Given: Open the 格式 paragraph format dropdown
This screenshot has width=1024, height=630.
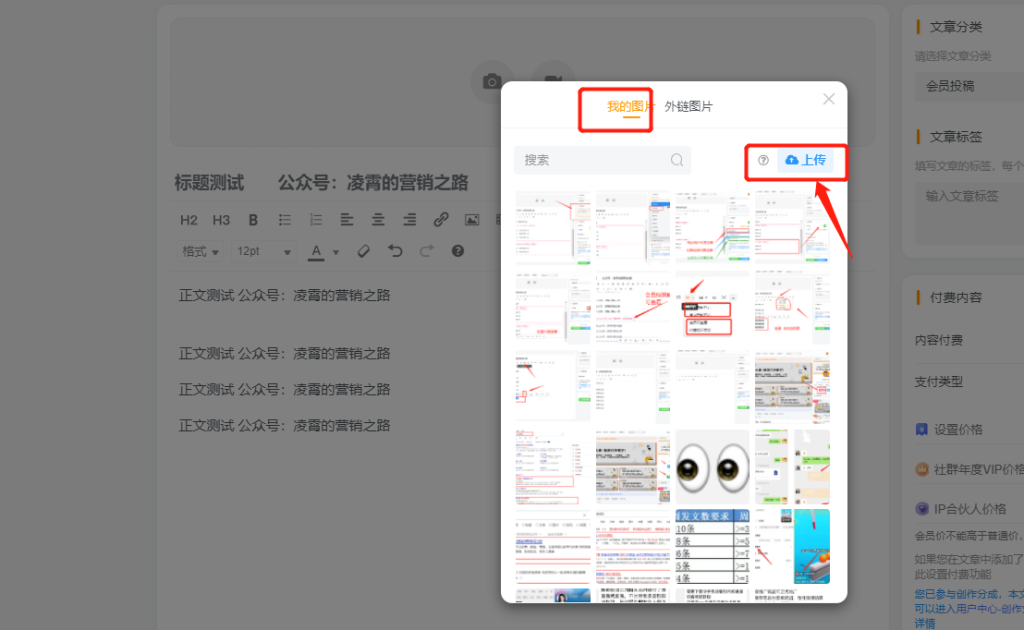Looking at the screenshot, I should pos(200,251).
